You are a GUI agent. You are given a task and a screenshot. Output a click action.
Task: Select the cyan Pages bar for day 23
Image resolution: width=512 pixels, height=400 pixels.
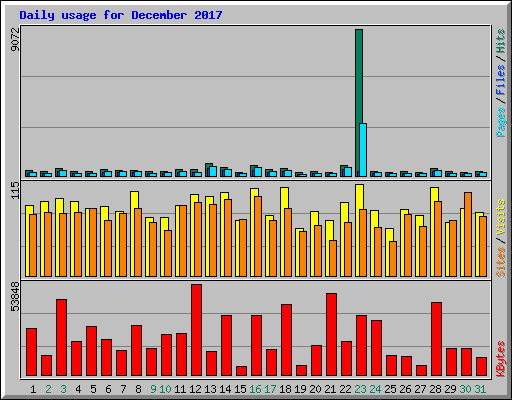tap(363, 150)
